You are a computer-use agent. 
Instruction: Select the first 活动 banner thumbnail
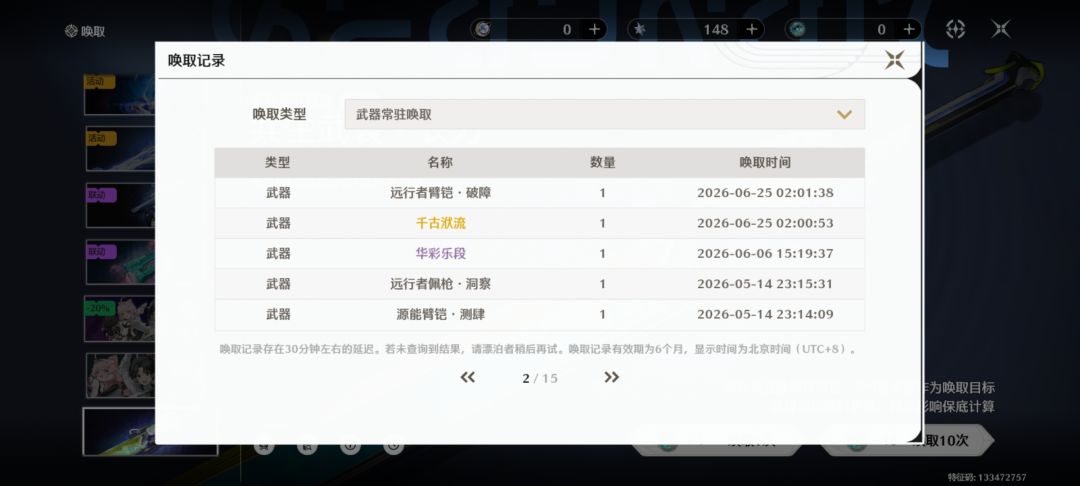(x=119, y=94)
